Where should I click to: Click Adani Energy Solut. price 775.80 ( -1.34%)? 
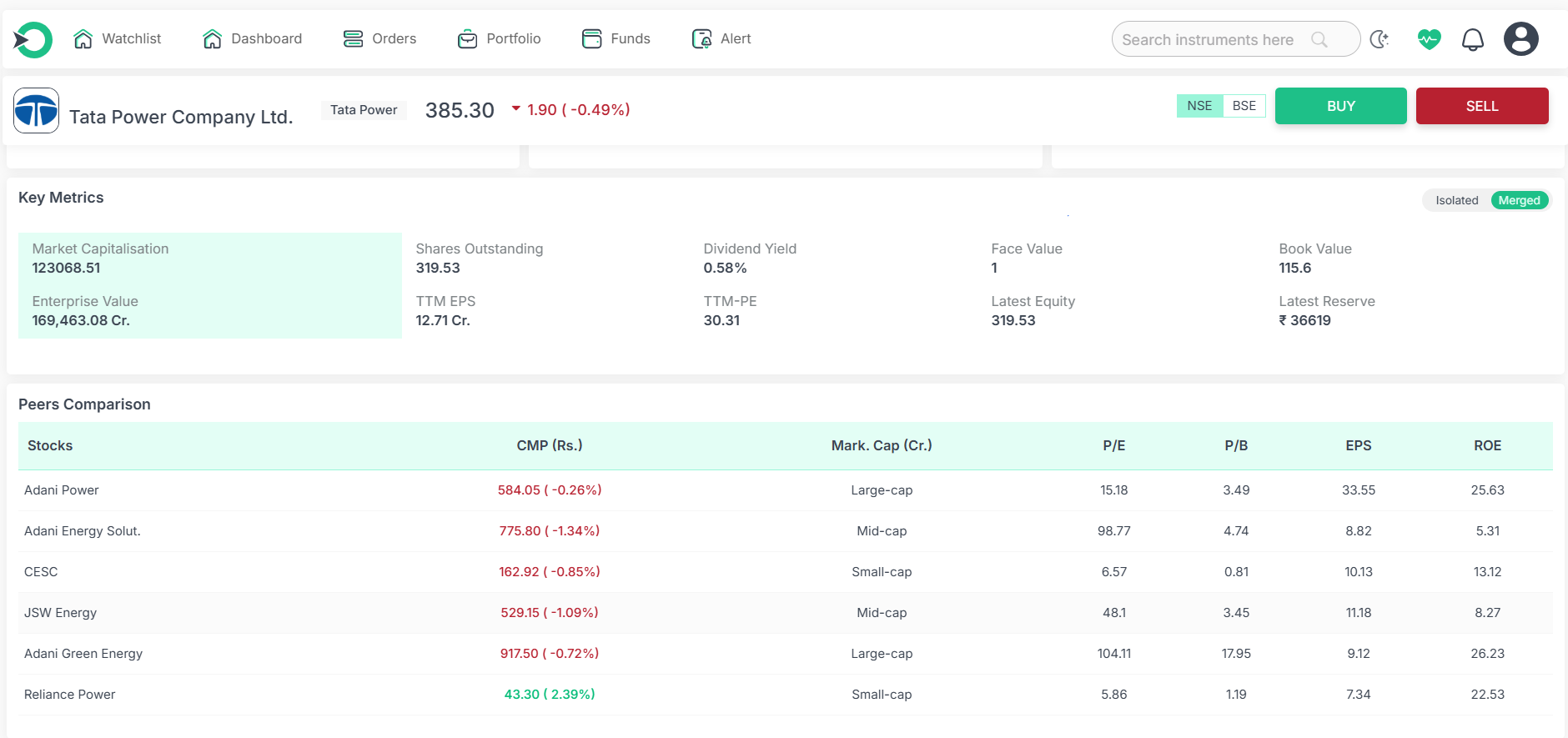[550, 531]
